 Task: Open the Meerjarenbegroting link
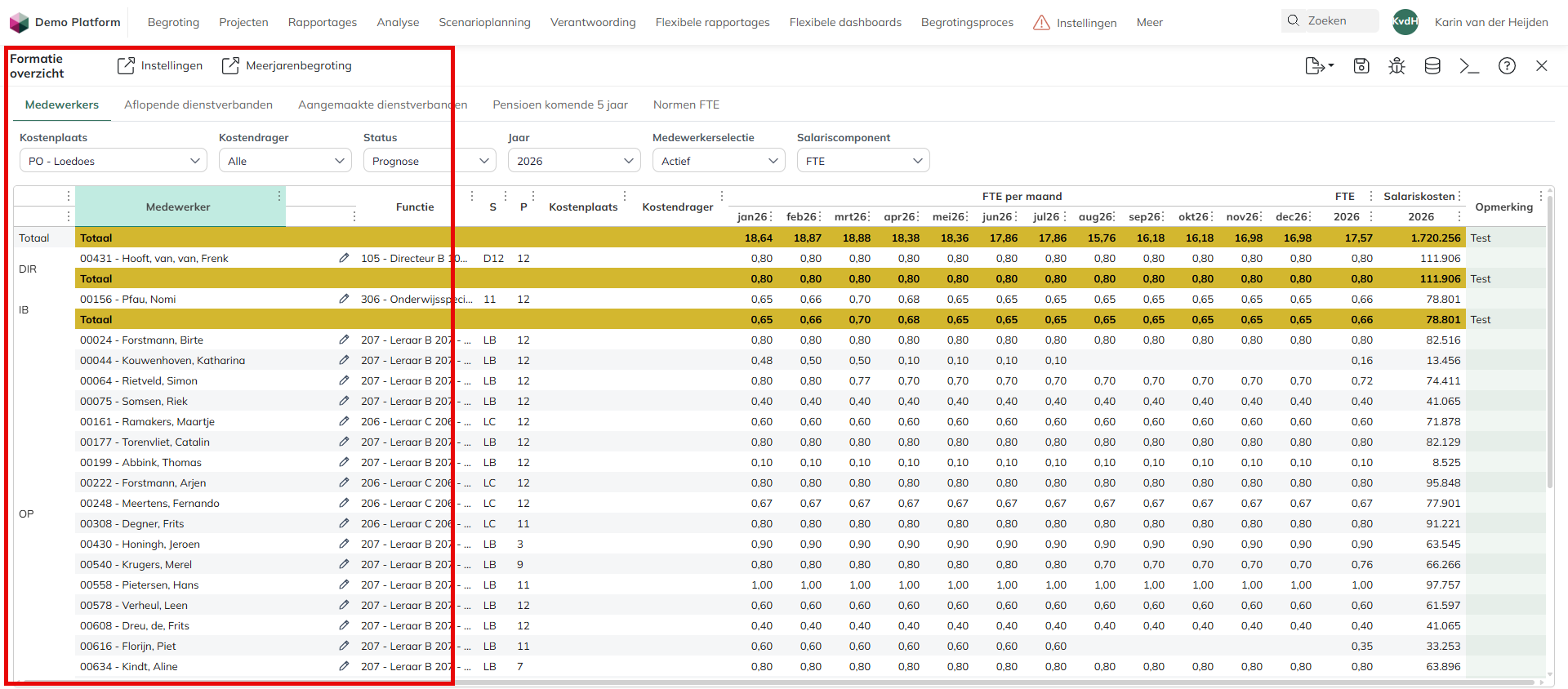(x=287, y=65)
